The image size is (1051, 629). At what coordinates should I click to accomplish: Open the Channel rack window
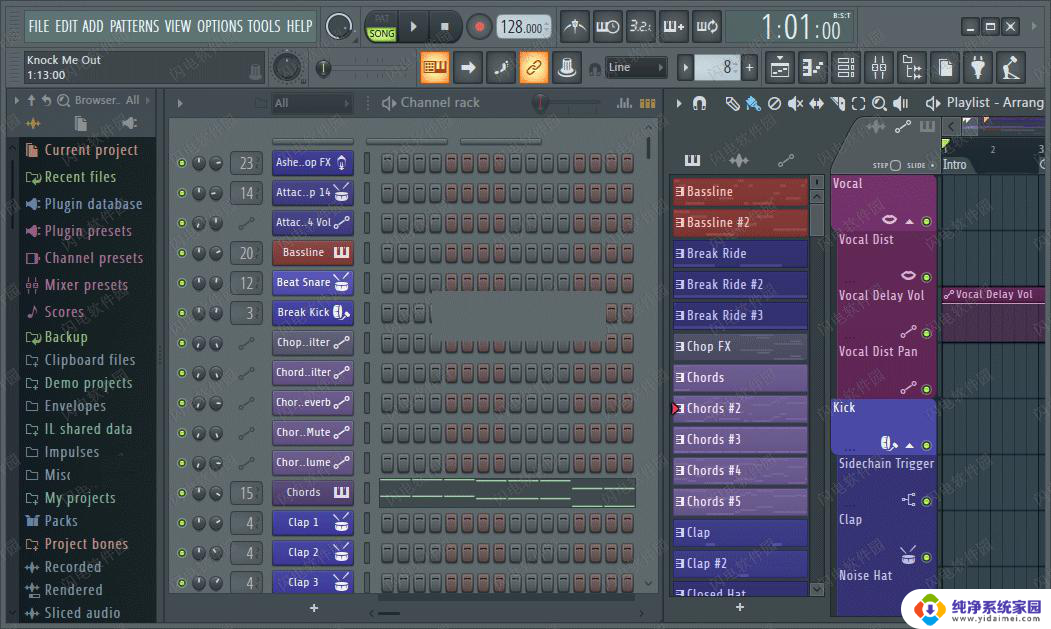tap(846, 67)
